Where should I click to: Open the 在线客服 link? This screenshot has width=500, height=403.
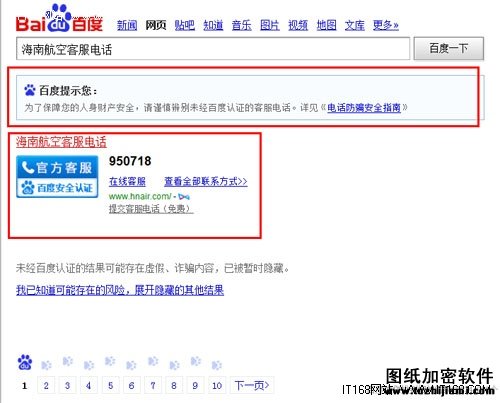coord(127,181)
